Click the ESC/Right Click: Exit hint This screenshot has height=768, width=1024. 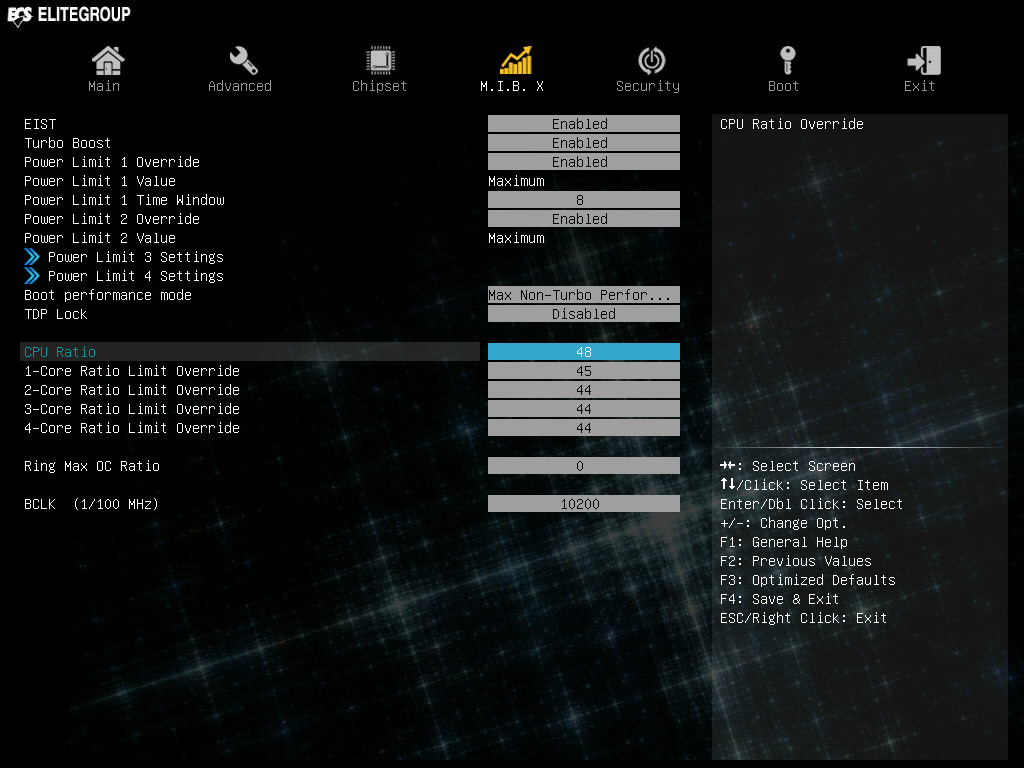(x=803, y=618)
